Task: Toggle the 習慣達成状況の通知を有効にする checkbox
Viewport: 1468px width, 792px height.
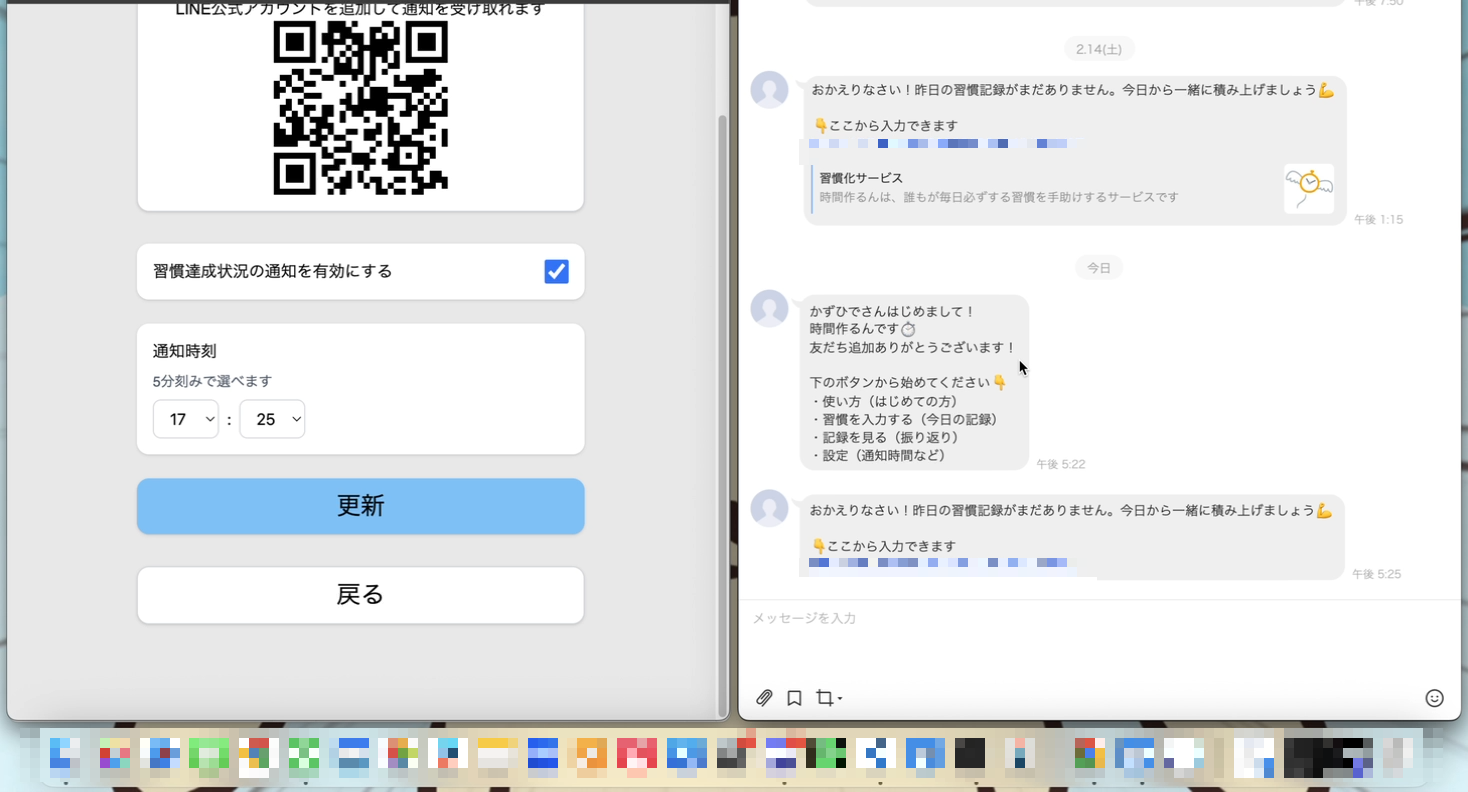Action: (x=556, y=271)
